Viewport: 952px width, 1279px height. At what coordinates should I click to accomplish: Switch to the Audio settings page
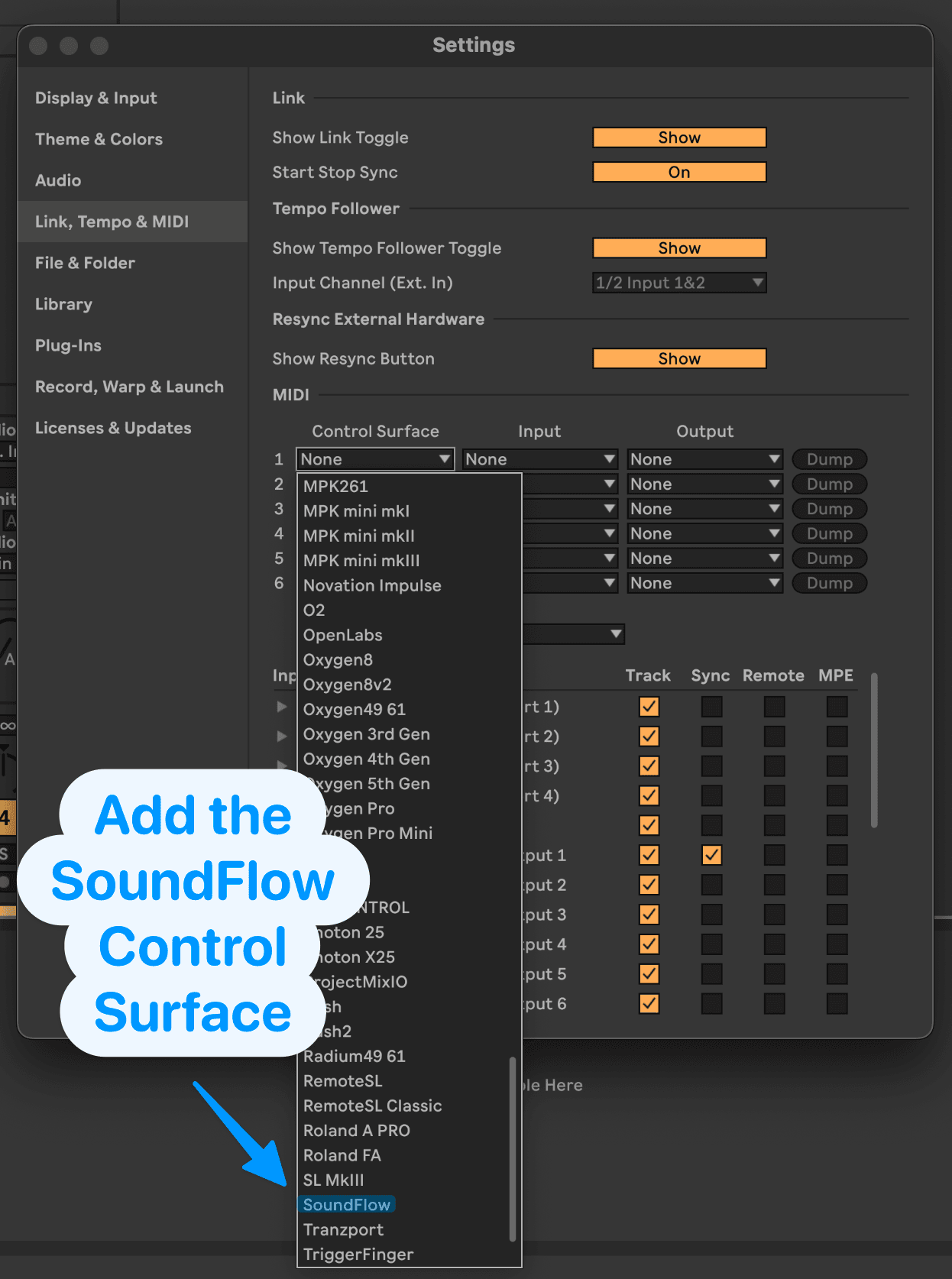click(58, 180)
